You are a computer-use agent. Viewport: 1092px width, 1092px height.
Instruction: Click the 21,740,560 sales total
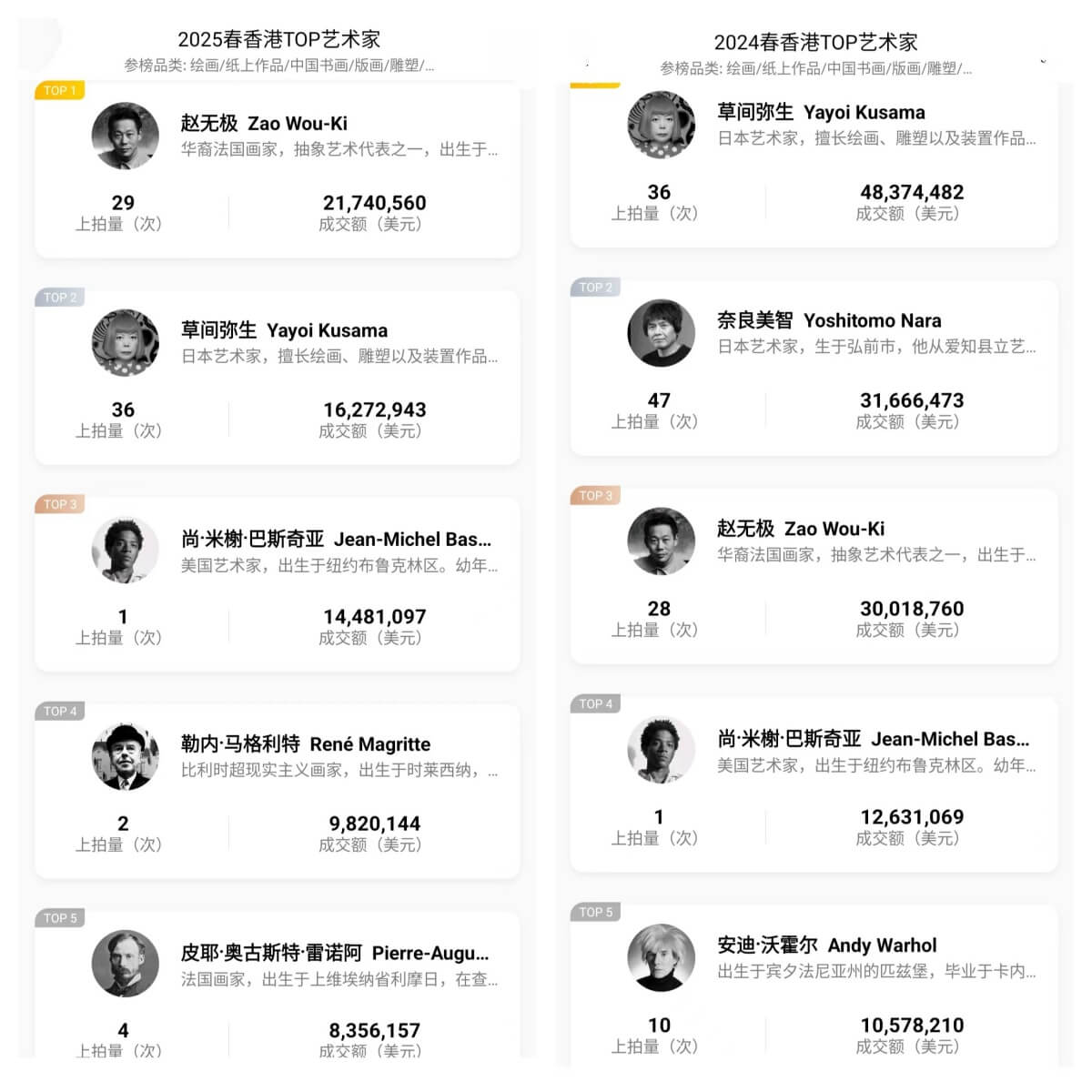click(x=374, y=203)
